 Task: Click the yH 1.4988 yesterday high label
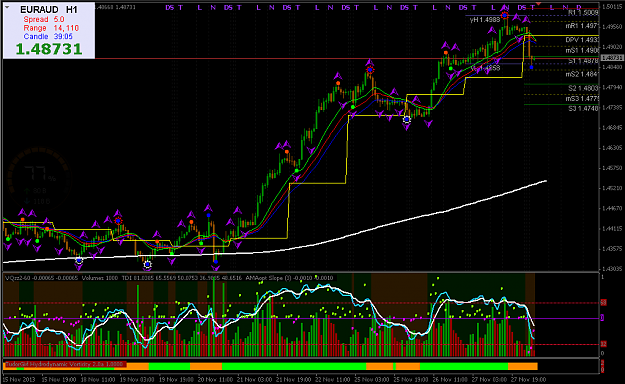(485, 20)
